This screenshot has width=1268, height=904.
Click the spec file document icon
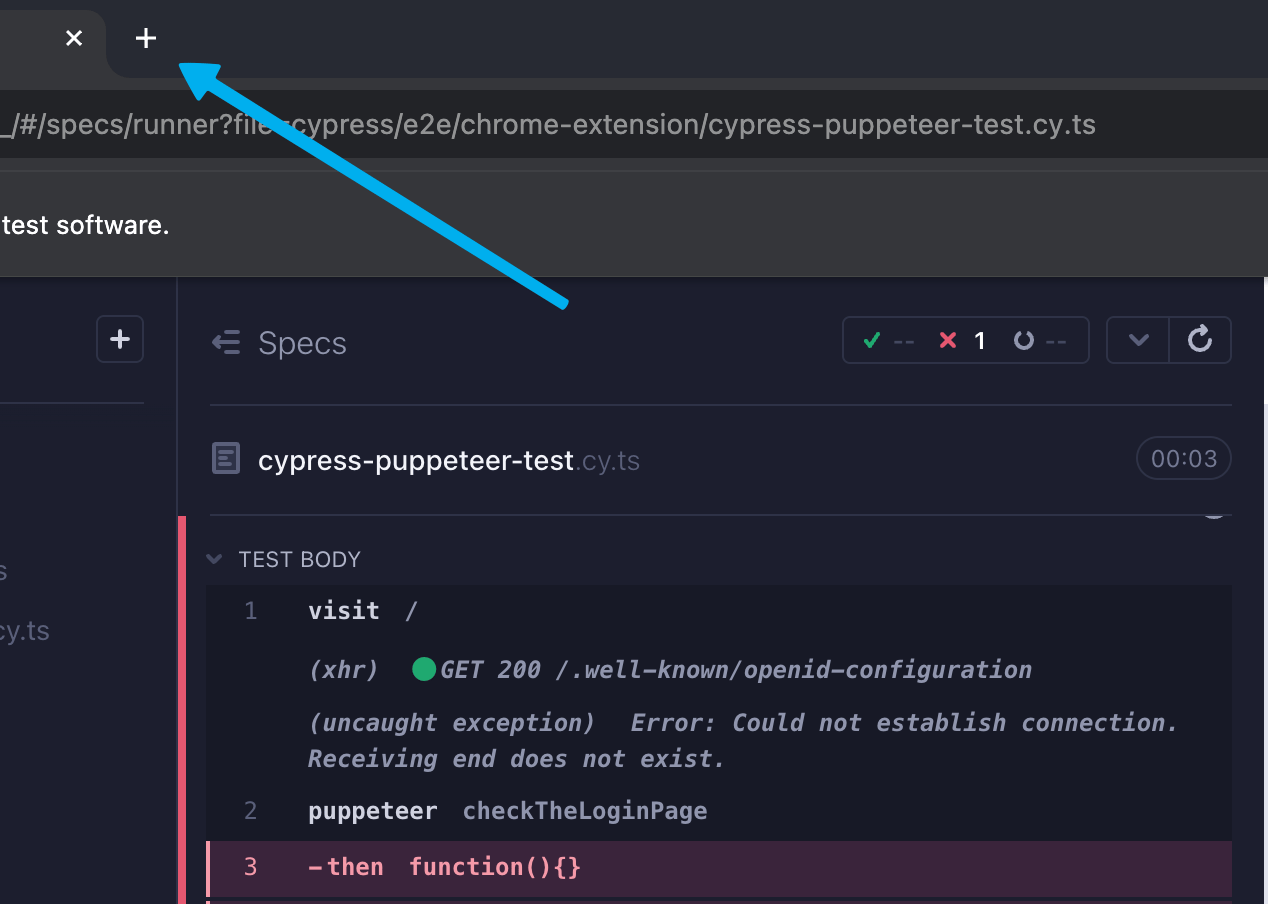tap(226, 460)
